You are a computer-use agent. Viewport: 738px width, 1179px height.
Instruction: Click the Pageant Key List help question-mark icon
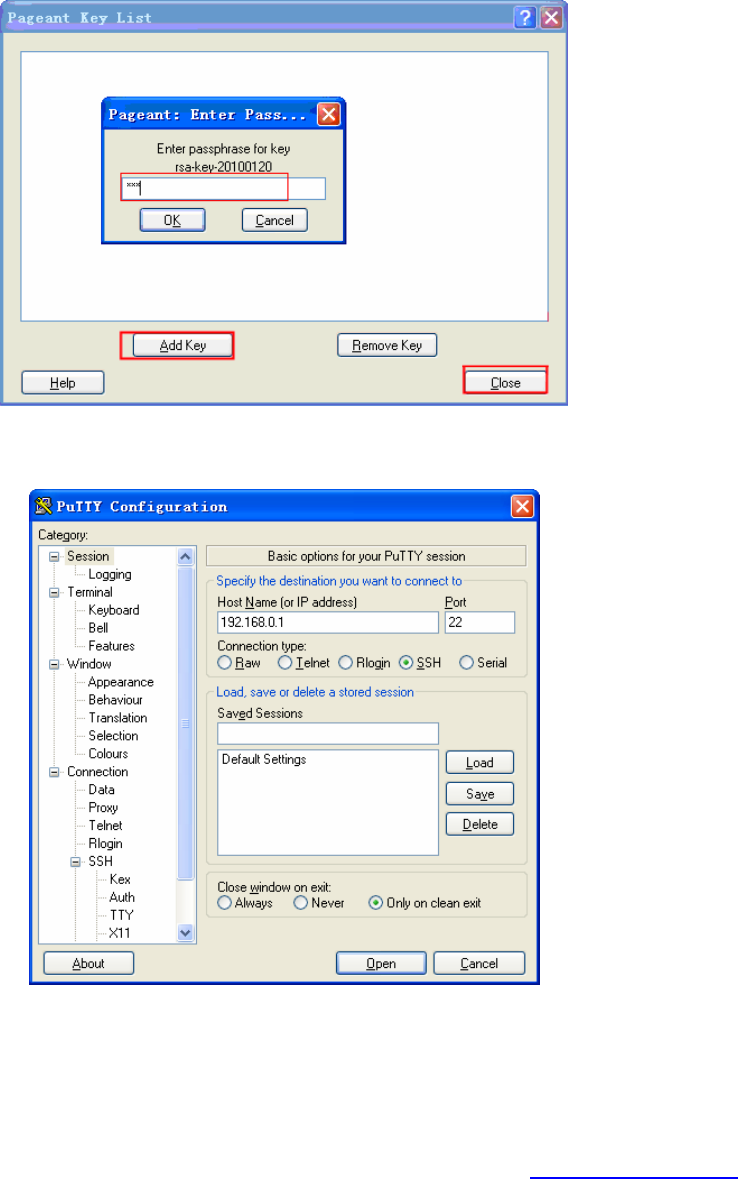pos(525,17)
